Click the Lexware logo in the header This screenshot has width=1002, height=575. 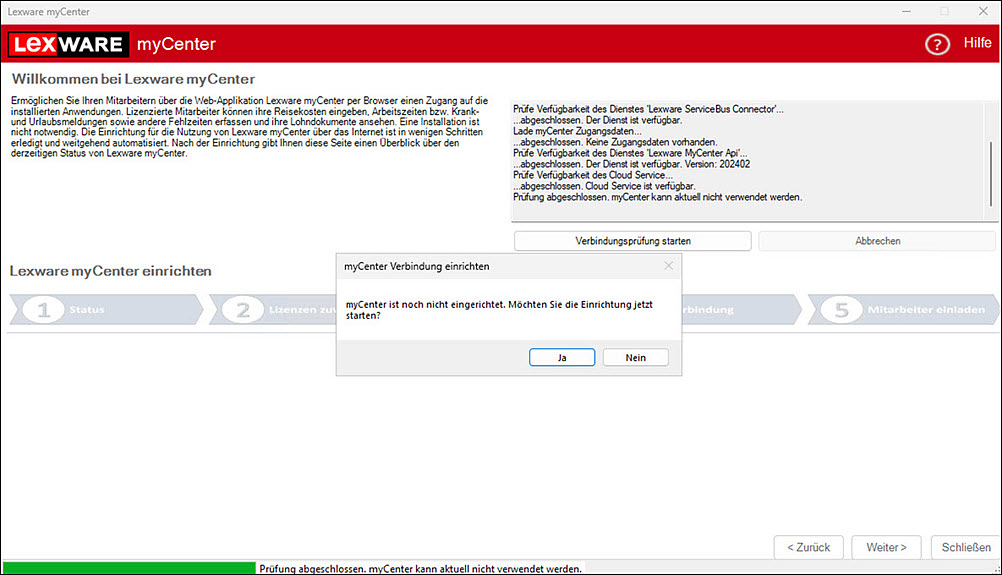68,44
